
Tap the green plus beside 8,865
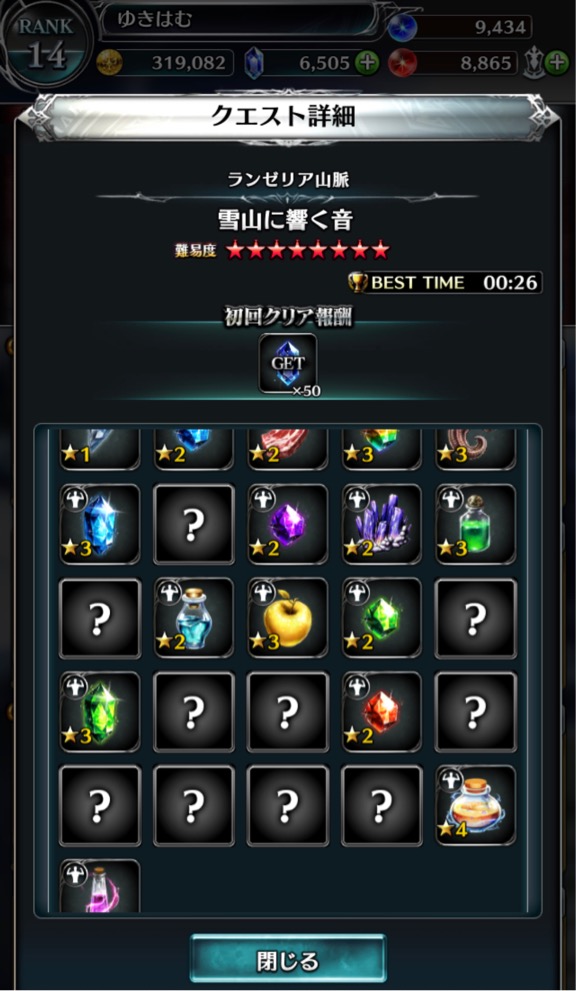click(x=557, y=63)
